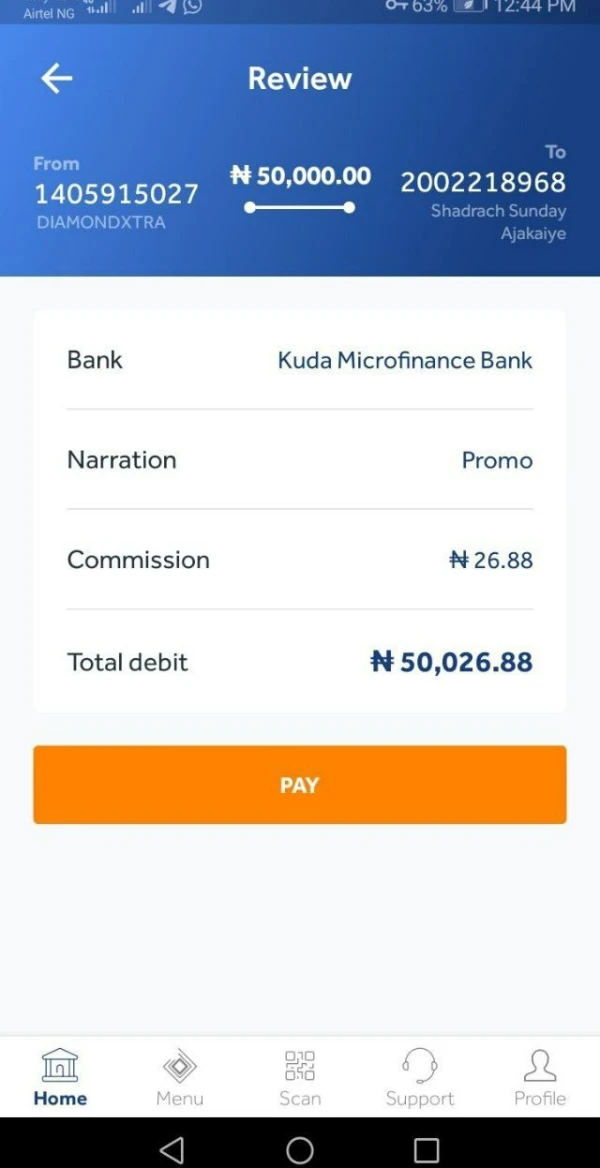Image resolution: width=600 pixels, height=1168 pixels.
Task: Tap the Menu diamond icon
Action: pyautogui.click(x=180, y=1065)
